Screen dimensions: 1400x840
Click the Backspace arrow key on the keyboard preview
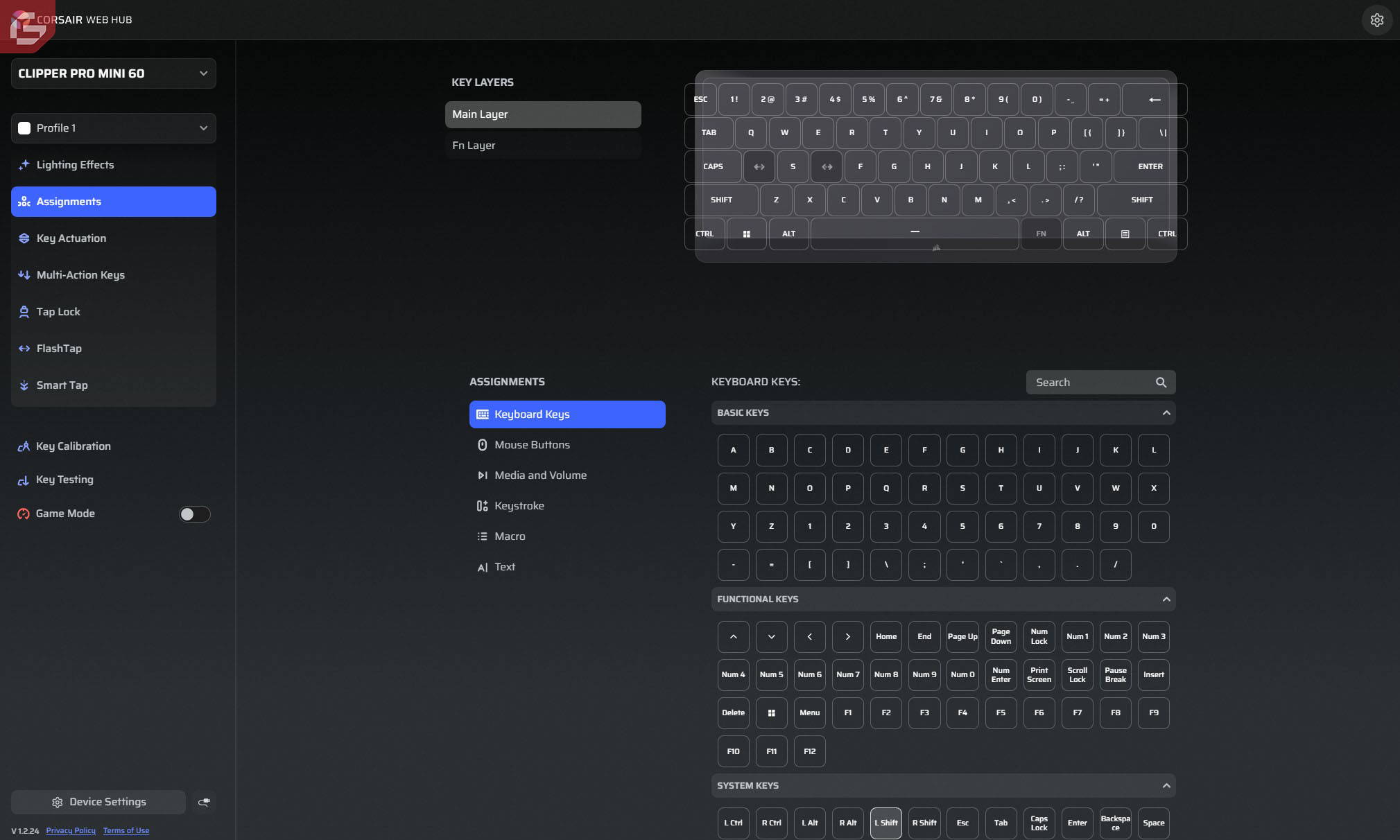pos(1155,100)
